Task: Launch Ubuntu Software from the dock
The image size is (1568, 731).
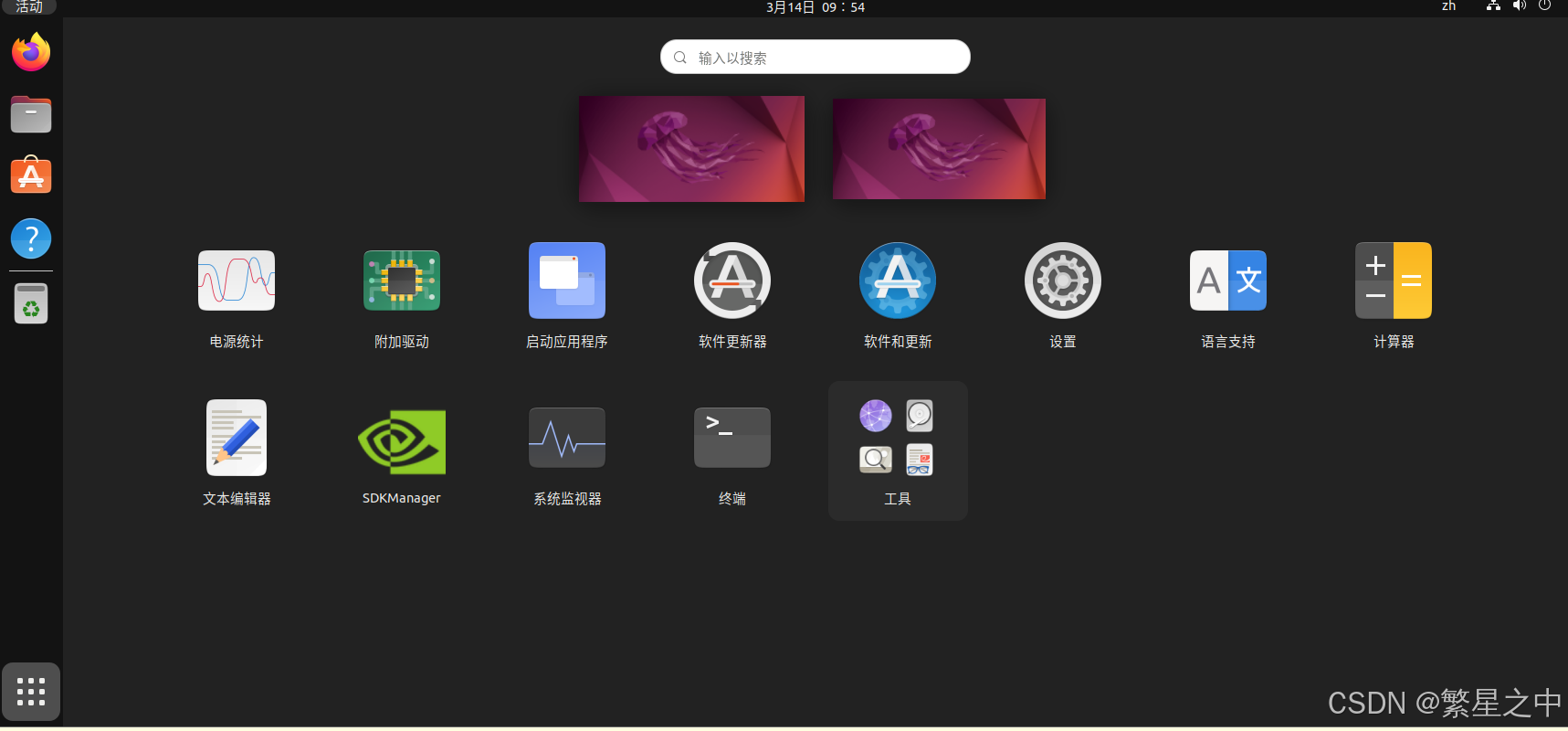Action: point(31,175)
